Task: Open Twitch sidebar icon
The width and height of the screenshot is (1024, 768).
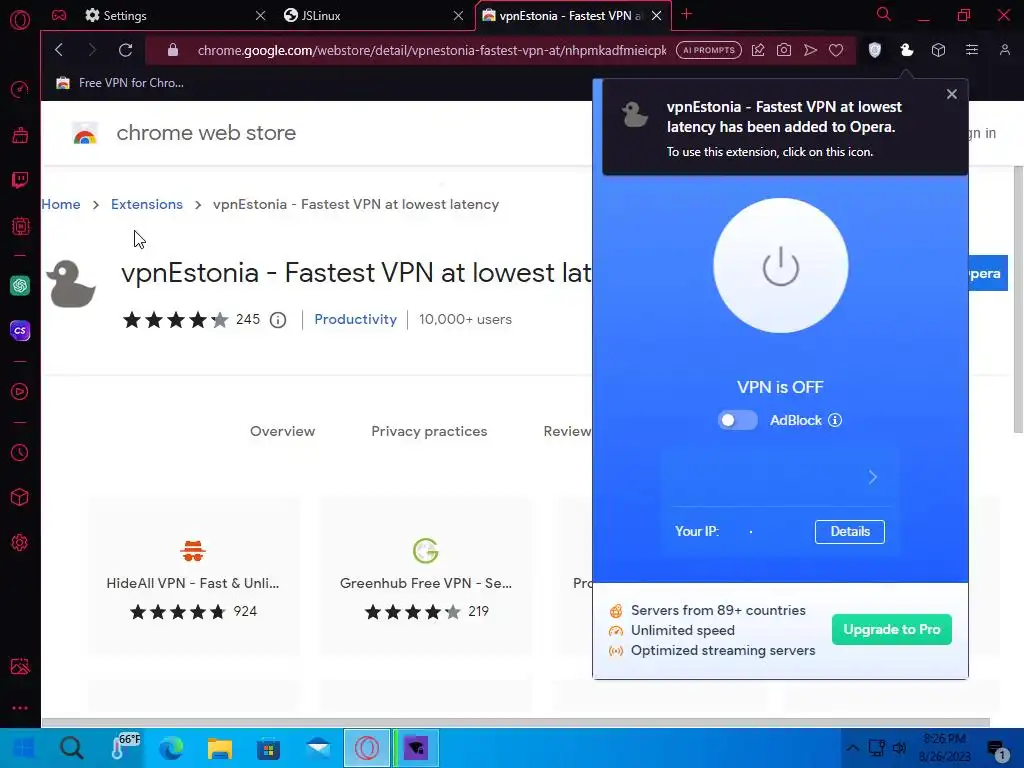Action: pyautogui.click(x=20, y=180)
